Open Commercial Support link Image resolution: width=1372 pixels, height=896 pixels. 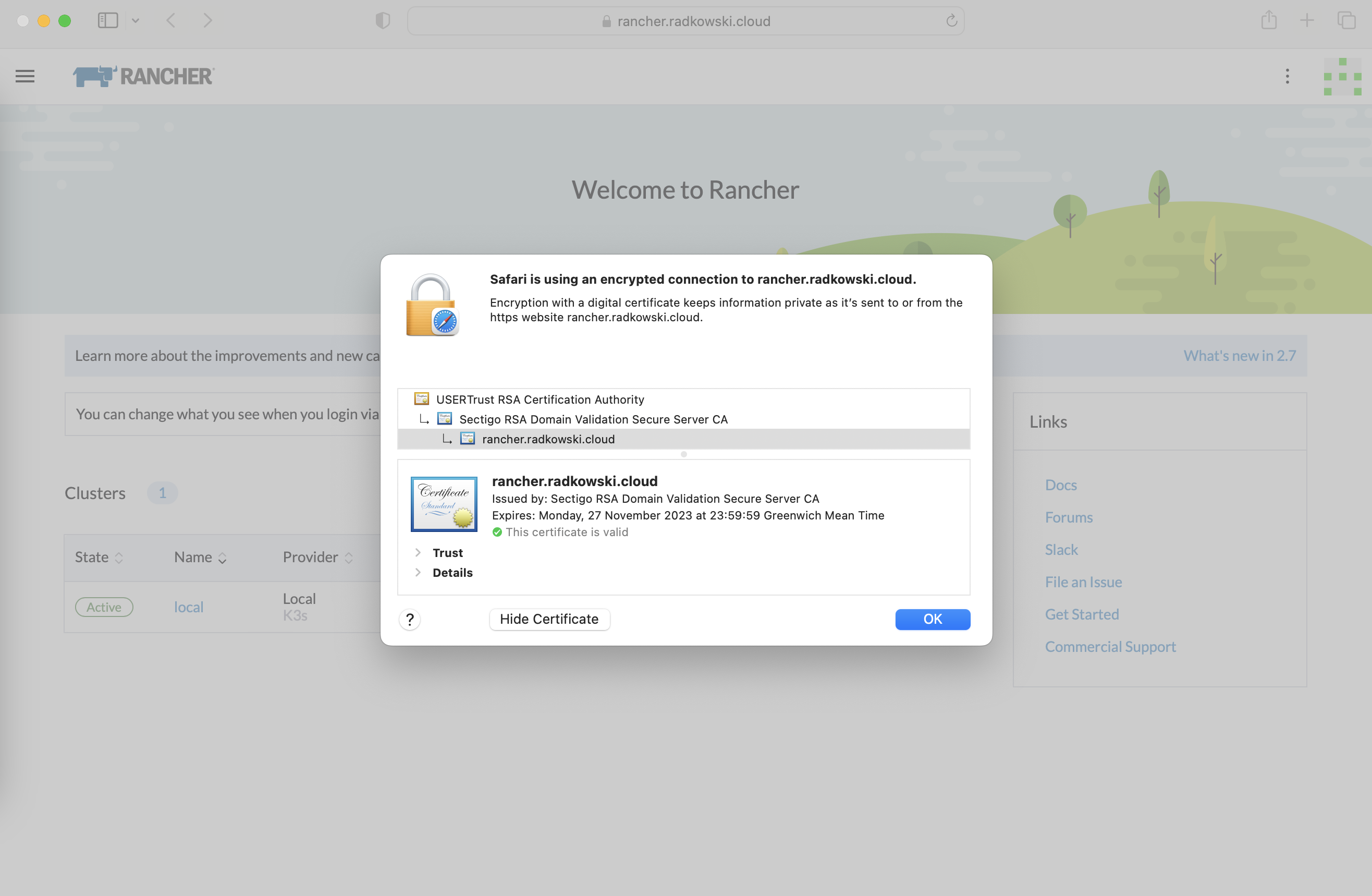click(1110, 646)
